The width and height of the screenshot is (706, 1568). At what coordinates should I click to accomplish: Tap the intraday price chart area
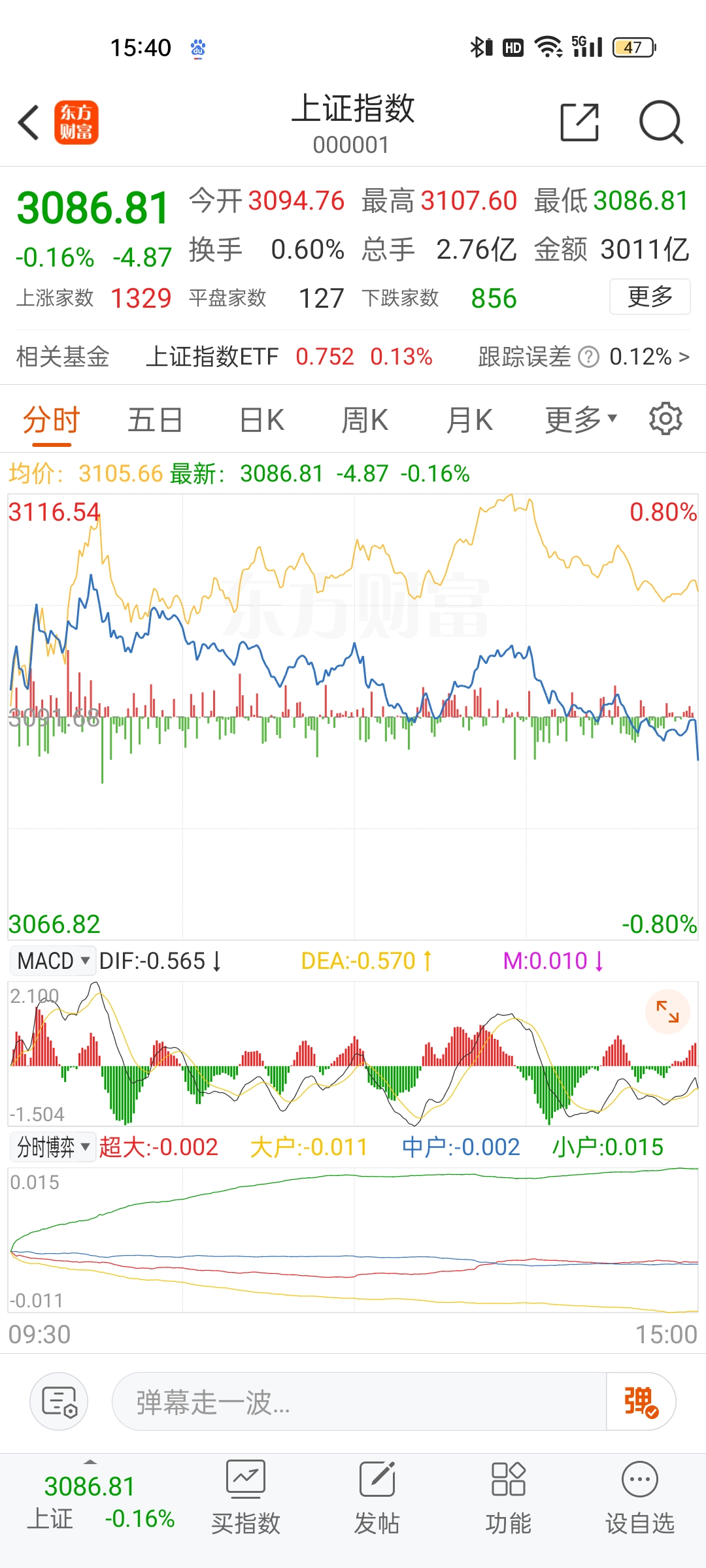click(x=353, y=717)
